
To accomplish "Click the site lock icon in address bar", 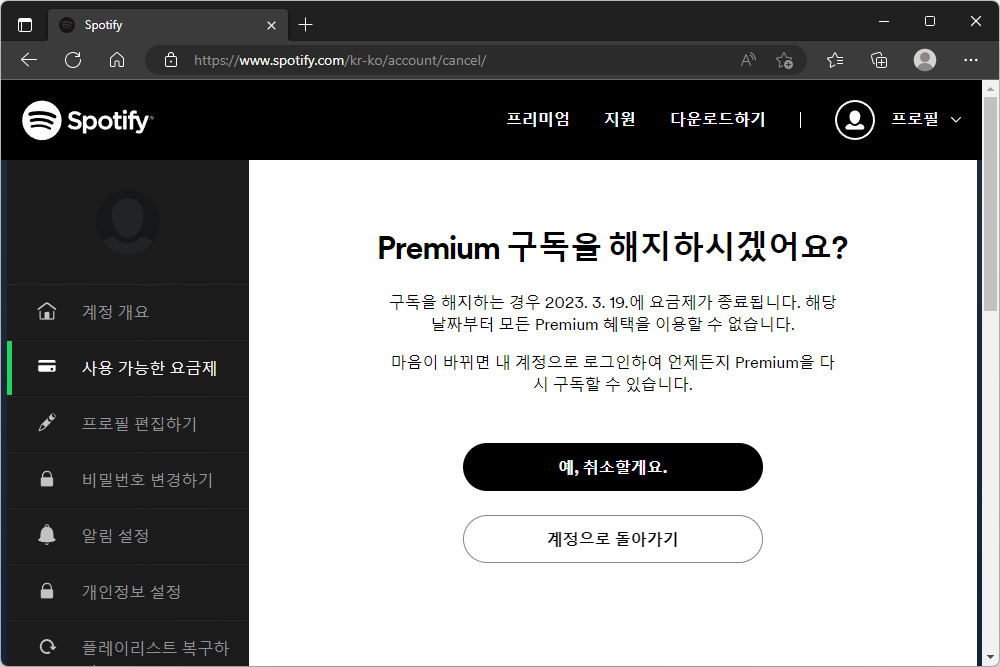I will [x=171, y=60].
